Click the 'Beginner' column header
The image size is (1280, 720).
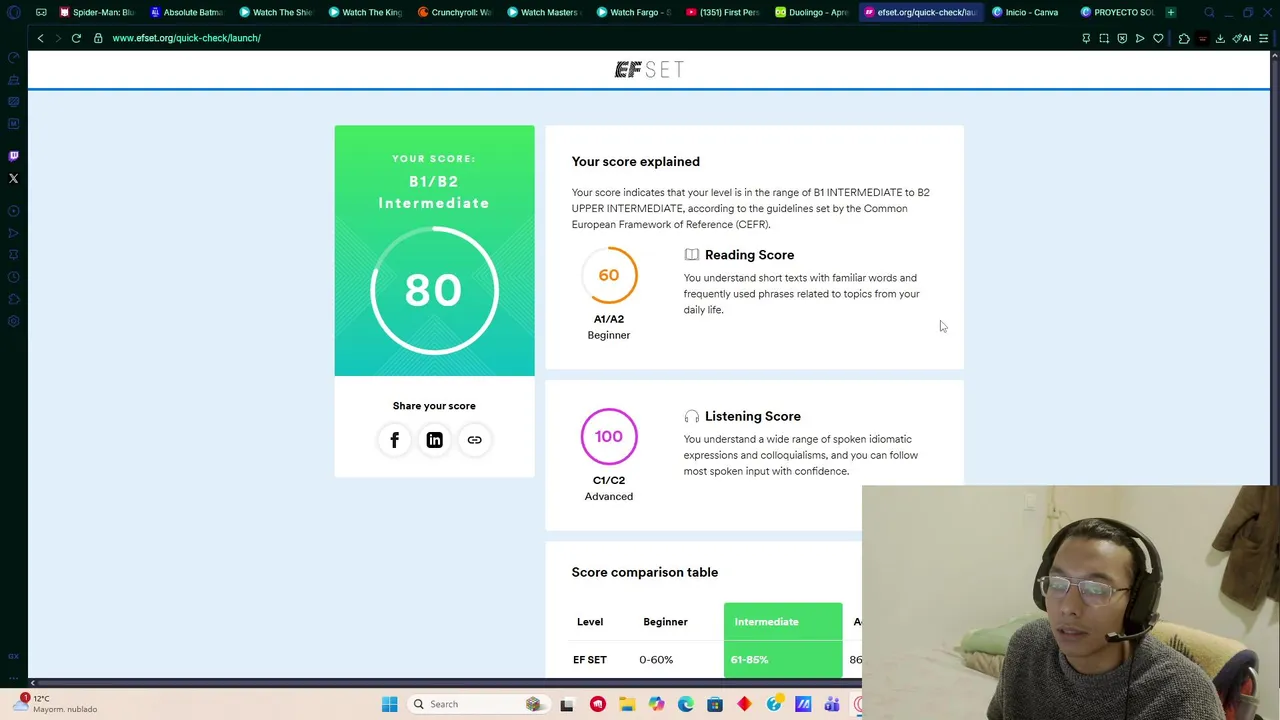[x=665, y=622]
